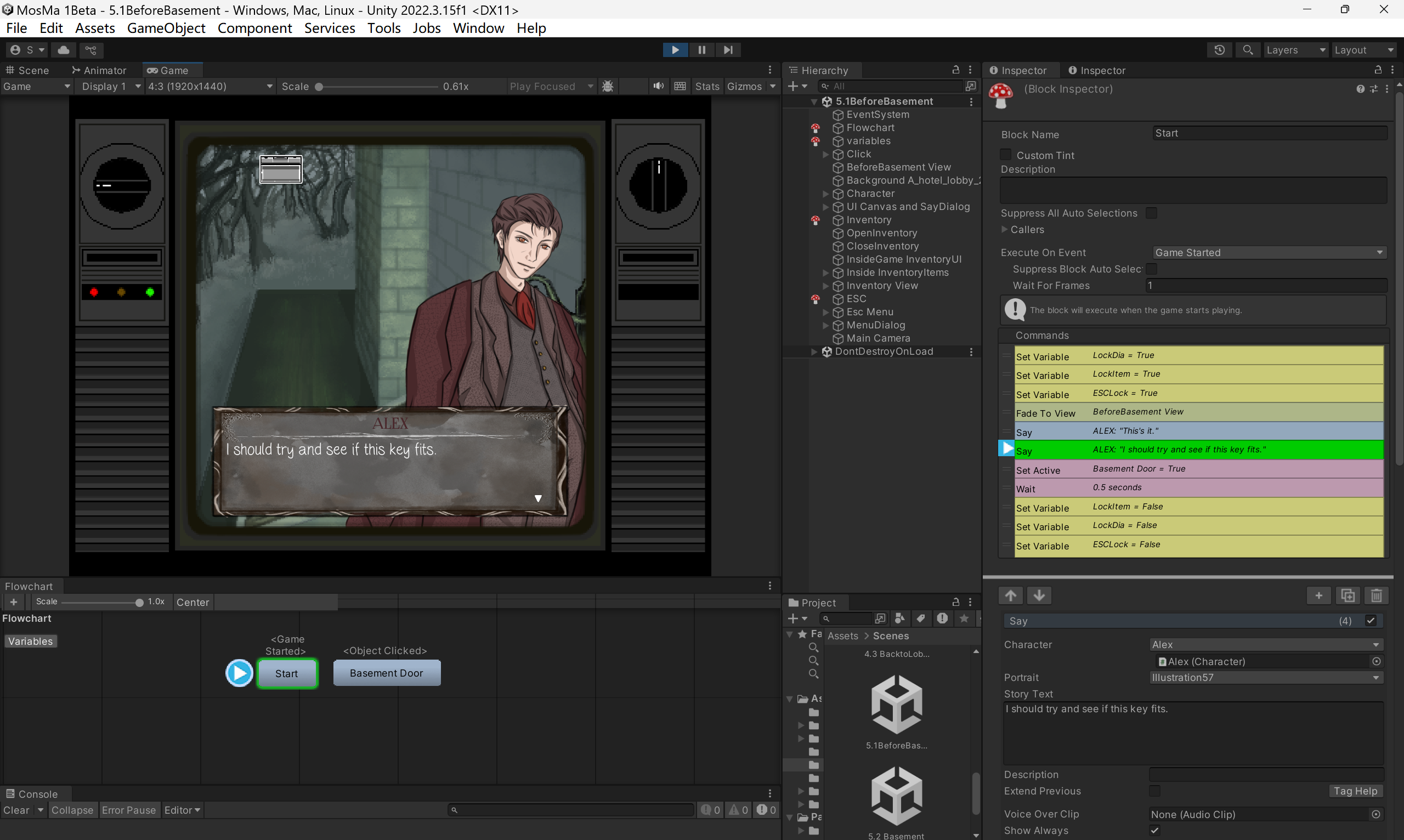Add a new command with plus icon
This screenshot has height=840, width=1404.
(1318, 595)
